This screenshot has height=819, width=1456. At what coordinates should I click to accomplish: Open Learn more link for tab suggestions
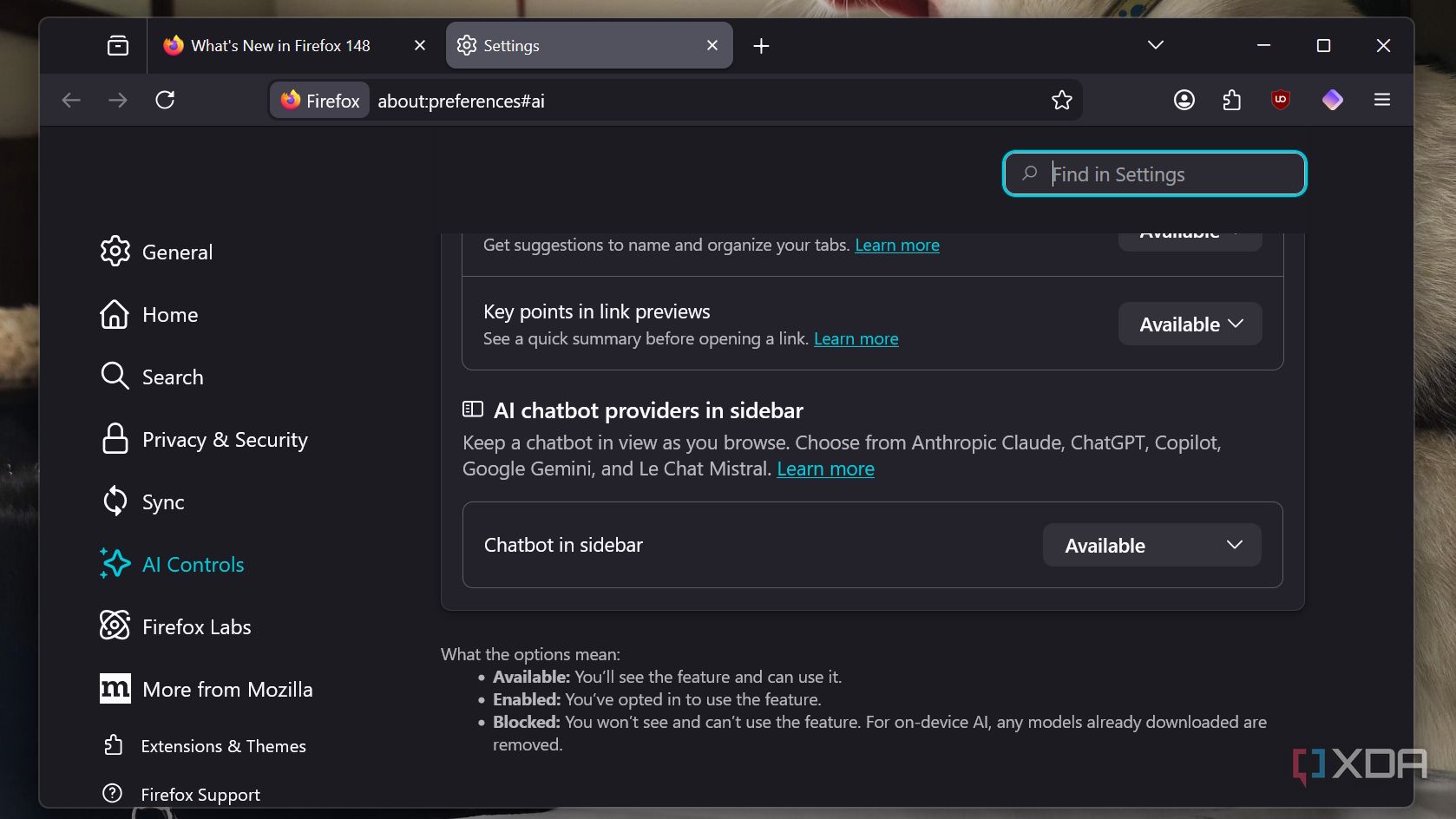(x=897, y=246)
